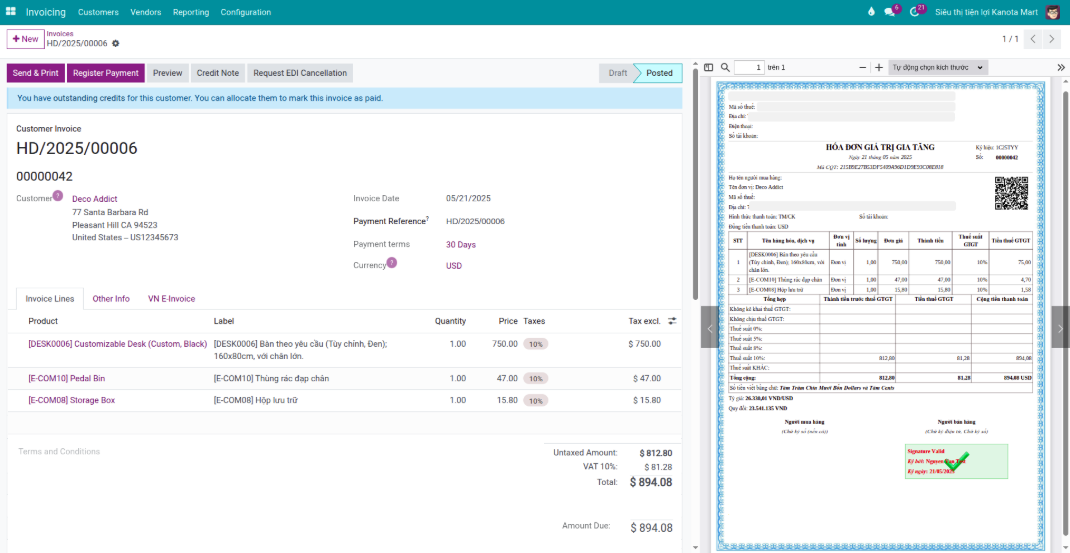Click the left arrow on PDF preview
1070x553 pixels.
710,327
